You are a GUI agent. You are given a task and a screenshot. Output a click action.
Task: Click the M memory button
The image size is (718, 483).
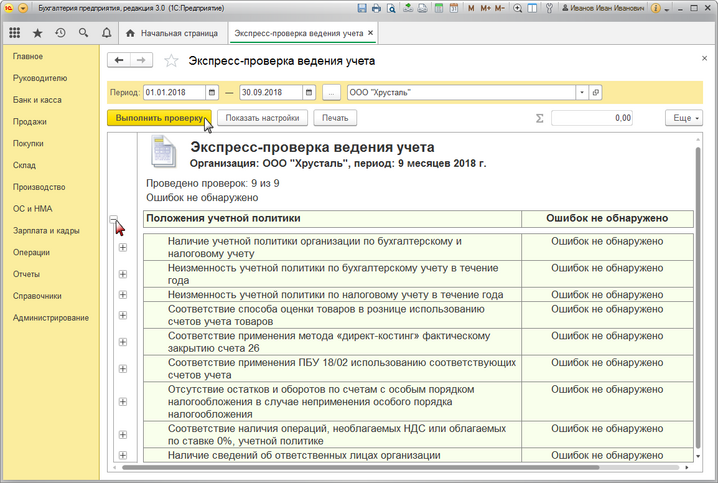[x=471, y=8]
